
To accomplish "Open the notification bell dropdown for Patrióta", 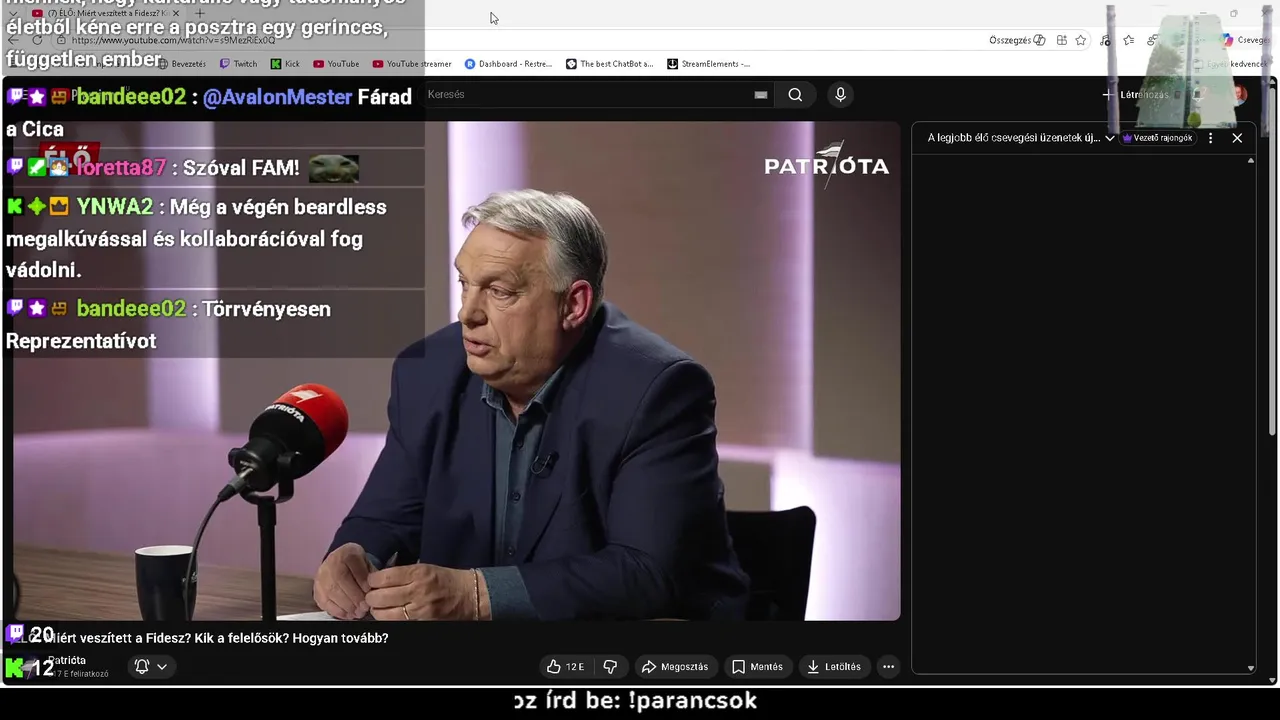I will tap(151, 667).
